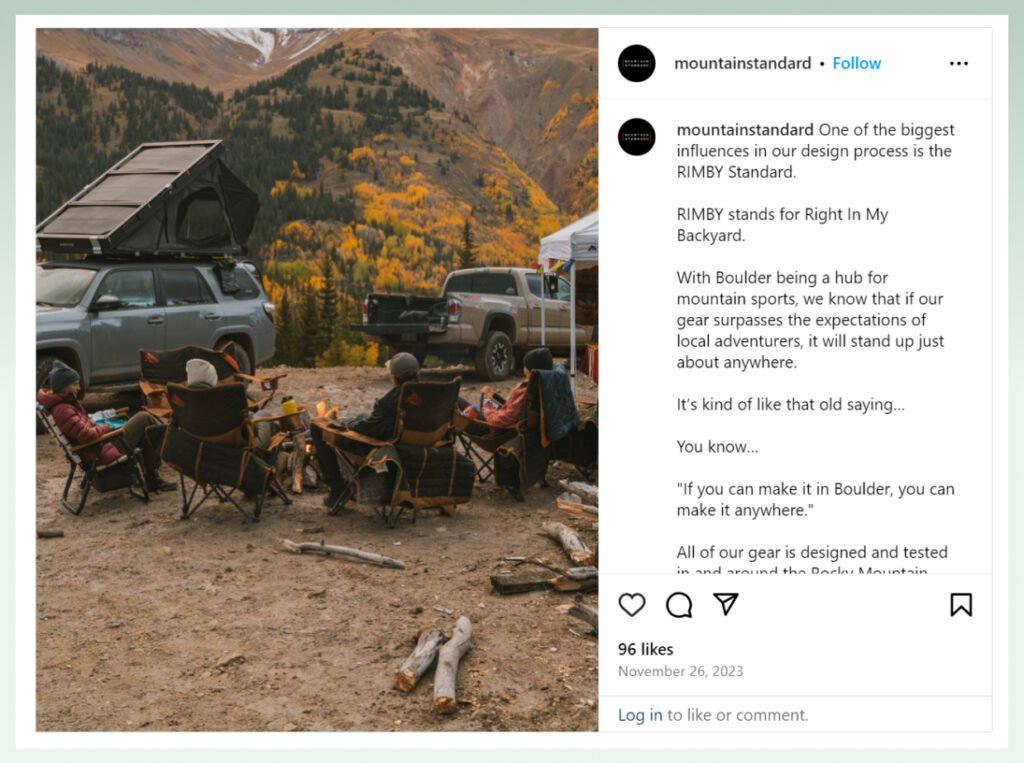The width and height of the screenshot is (1024, 763).
Task: Open the post options with the three-dot menu
Action: [x=959, y=63]
